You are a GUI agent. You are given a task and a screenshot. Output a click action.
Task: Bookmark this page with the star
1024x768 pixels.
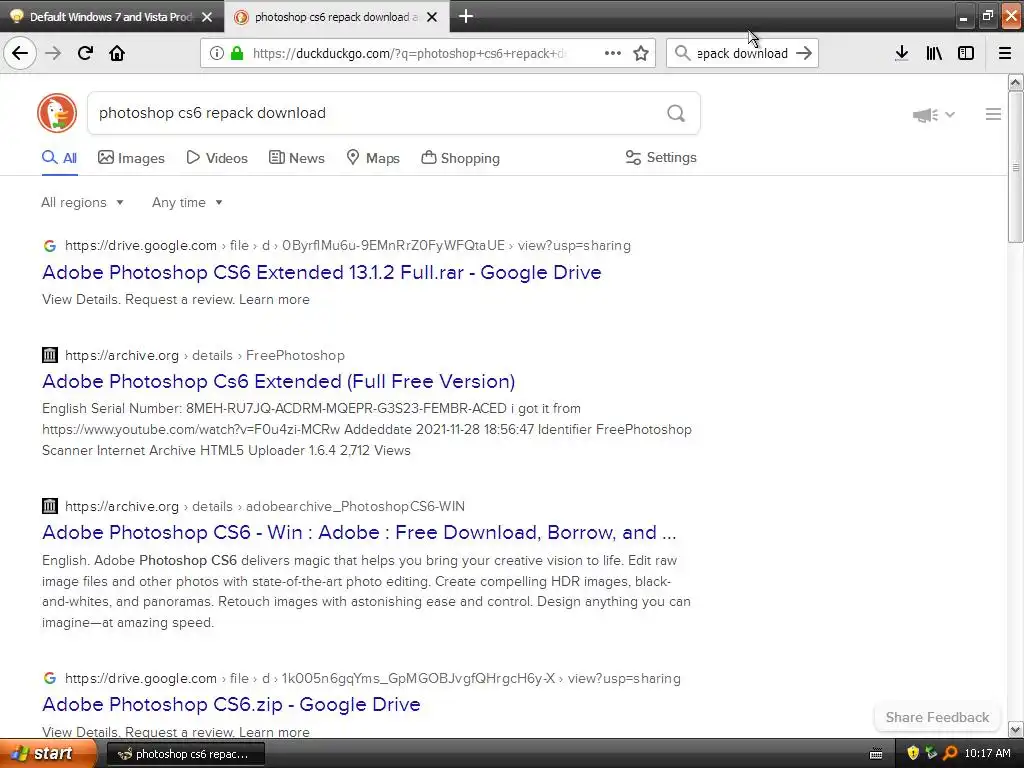[x=641, y=53]
